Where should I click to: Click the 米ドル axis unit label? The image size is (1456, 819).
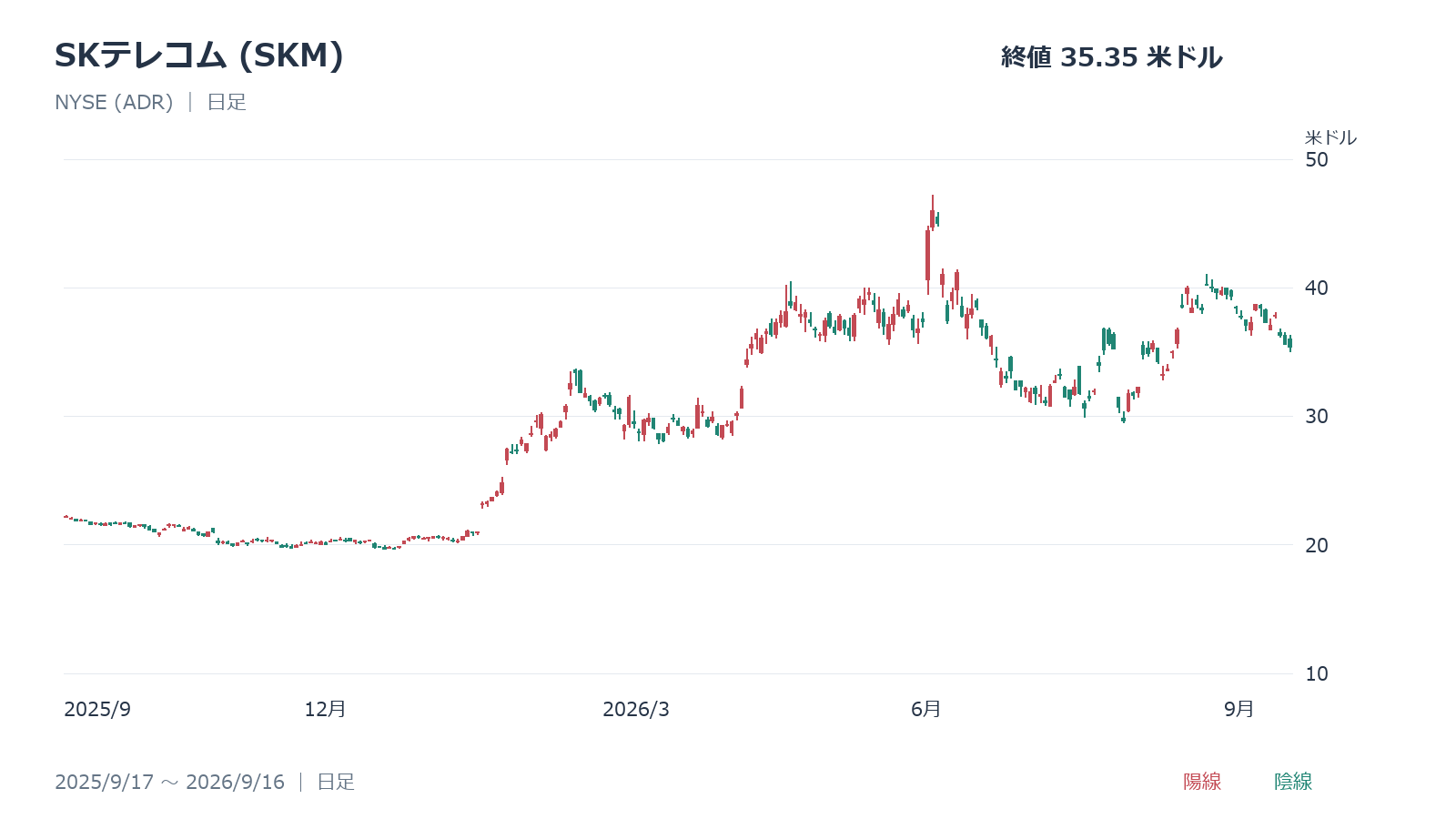pyautogui.click(x=1330, y=137)
